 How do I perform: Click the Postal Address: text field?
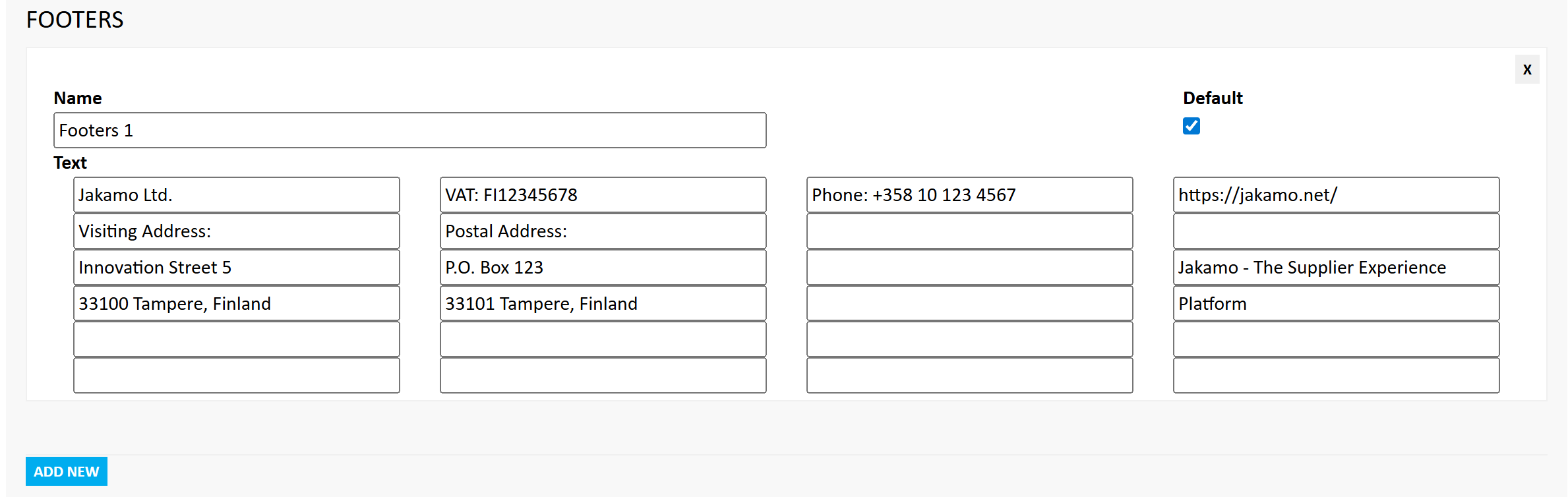[603, 231]
